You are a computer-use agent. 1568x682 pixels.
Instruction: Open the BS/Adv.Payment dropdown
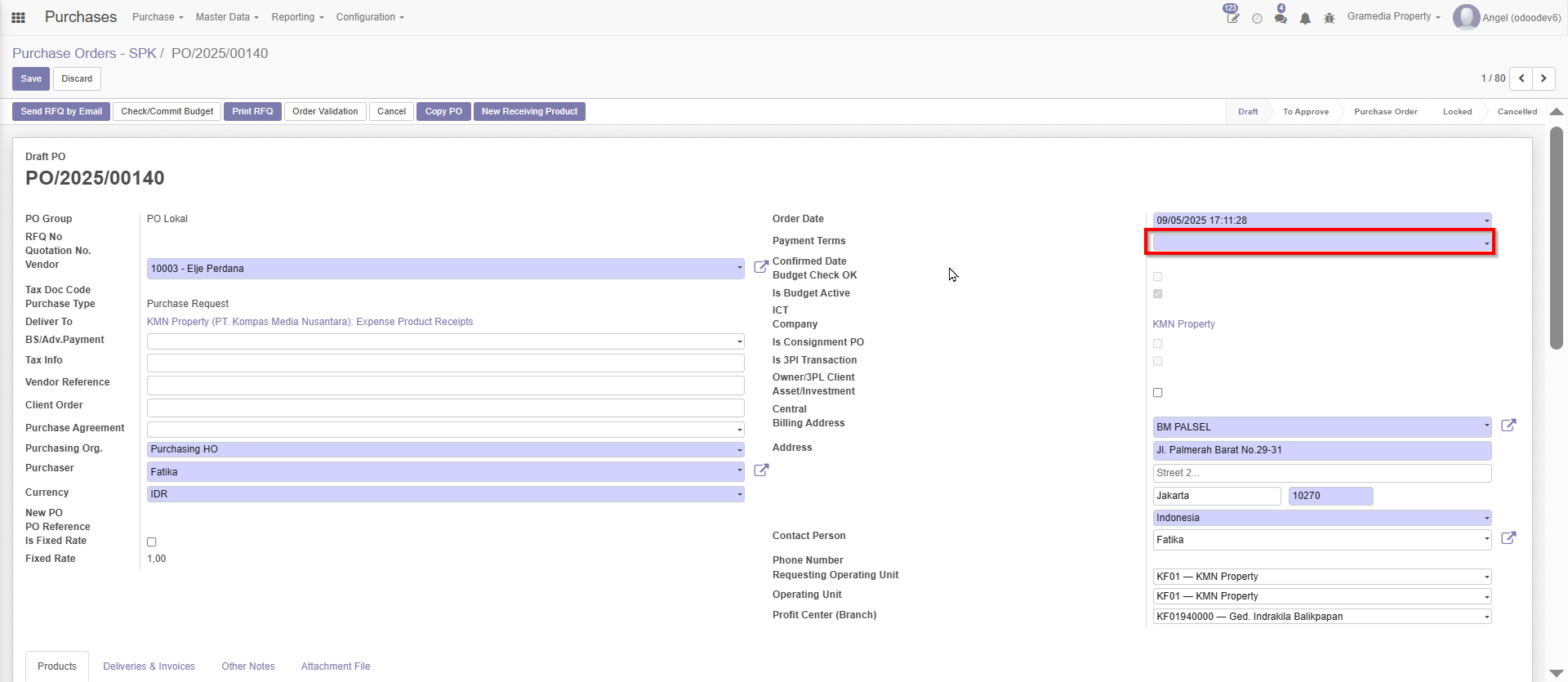[446, 341]
